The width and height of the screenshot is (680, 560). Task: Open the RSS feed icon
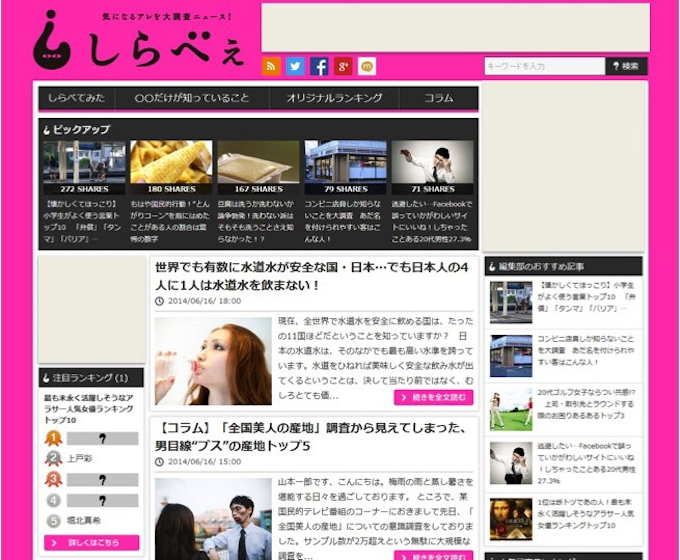(x=271, y=66)
